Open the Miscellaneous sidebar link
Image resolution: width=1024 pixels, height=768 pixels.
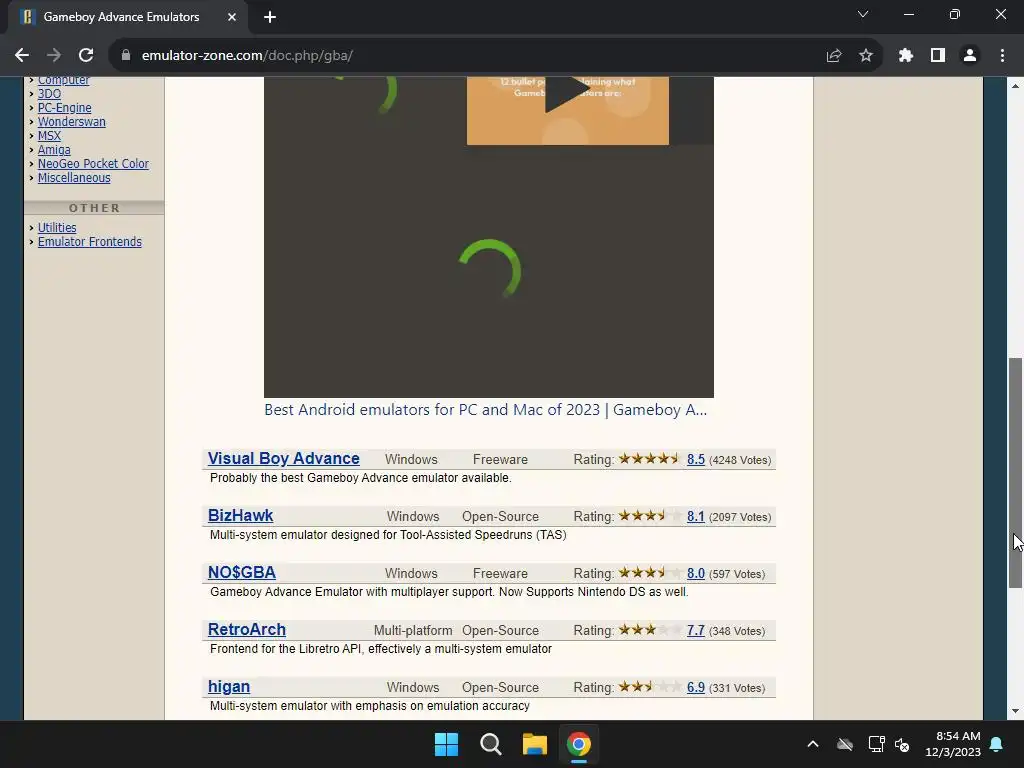pos(74,178)
